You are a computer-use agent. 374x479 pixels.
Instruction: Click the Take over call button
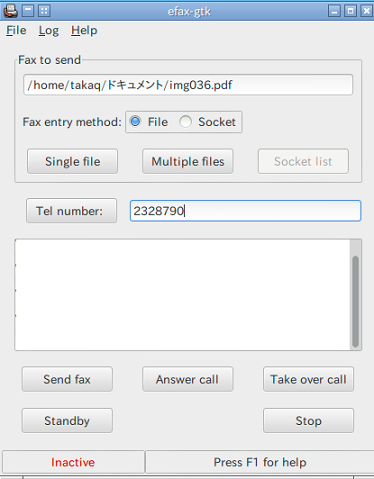308,379
